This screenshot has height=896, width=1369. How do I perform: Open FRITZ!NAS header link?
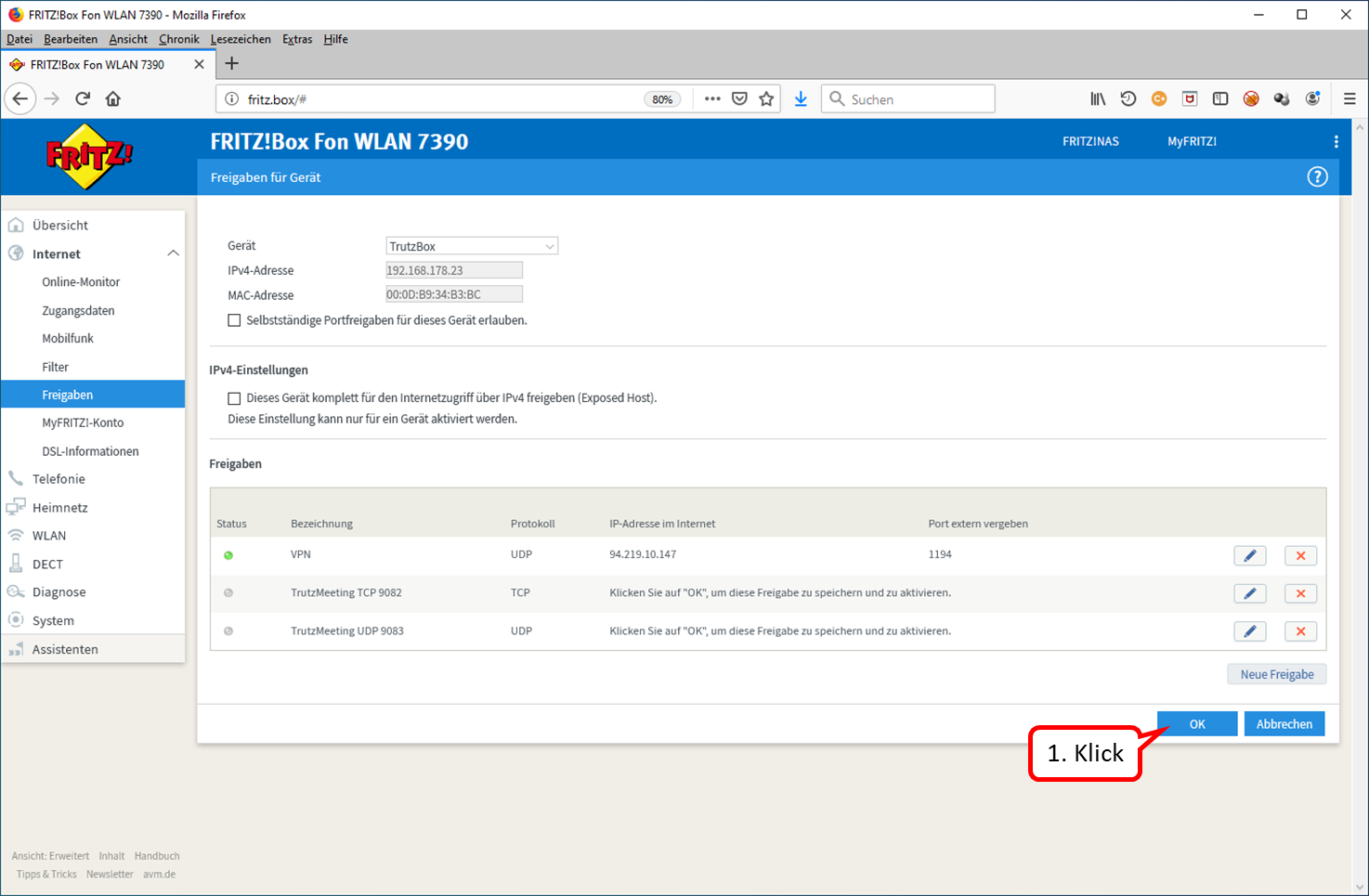[x=1090, y=141]
